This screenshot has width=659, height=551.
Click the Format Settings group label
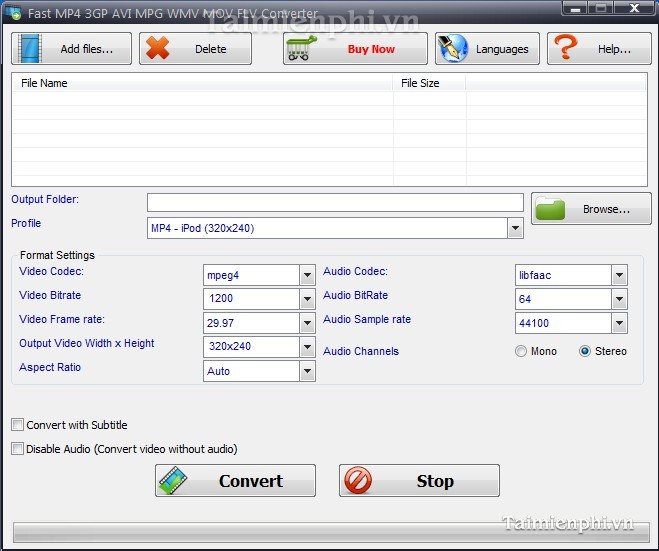tap(58, 255)
